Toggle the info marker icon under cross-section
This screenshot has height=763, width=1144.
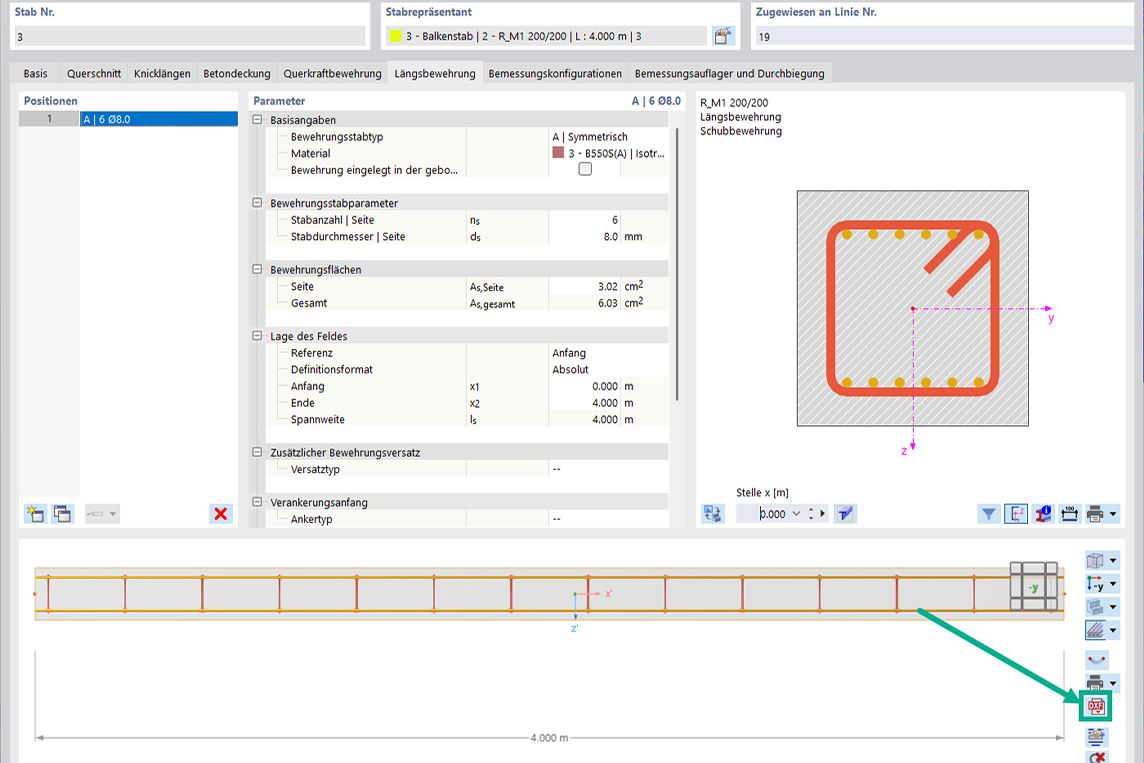coord(1042,514)
